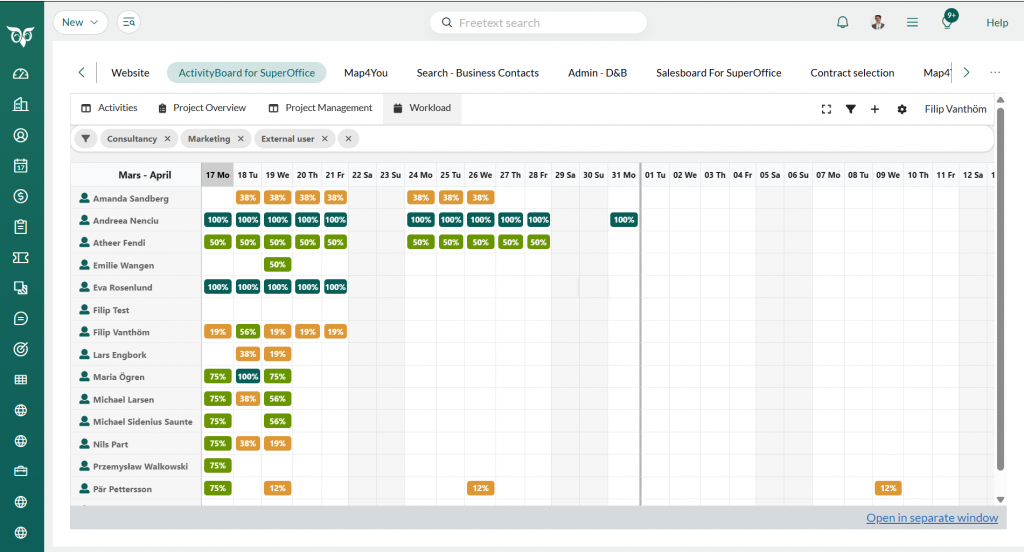Add new item with plus icon

[874, 109]
